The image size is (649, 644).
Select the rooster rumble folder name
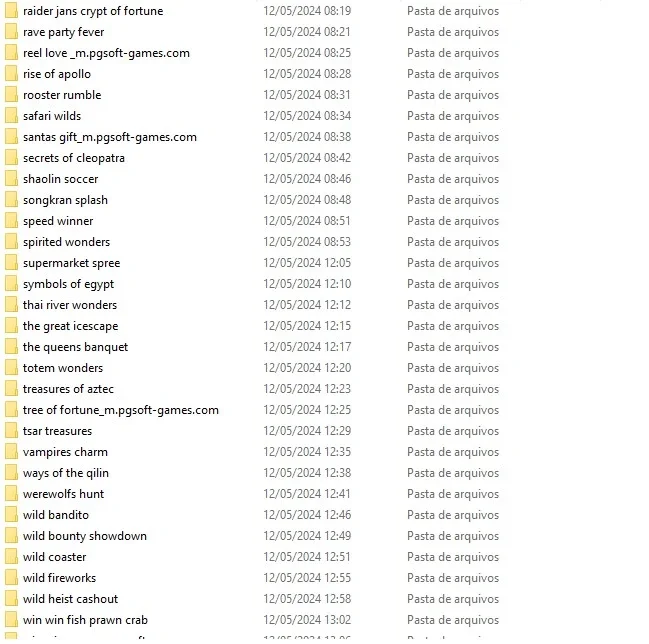tap(62, 95)
